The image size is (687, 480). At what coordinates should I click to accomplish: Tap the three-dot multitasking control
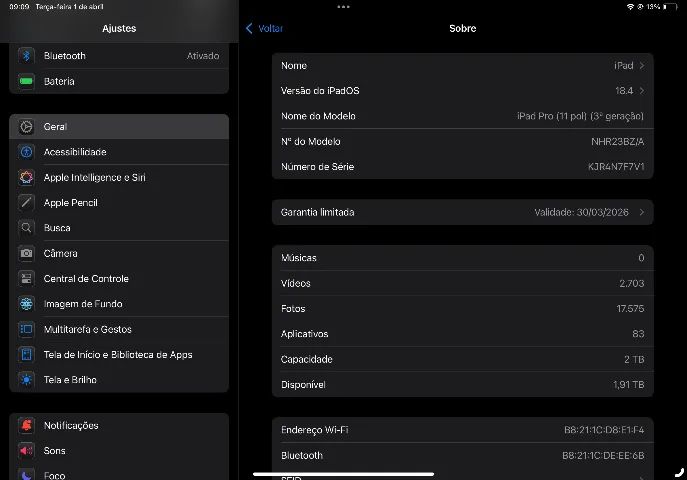click(344, 7)
